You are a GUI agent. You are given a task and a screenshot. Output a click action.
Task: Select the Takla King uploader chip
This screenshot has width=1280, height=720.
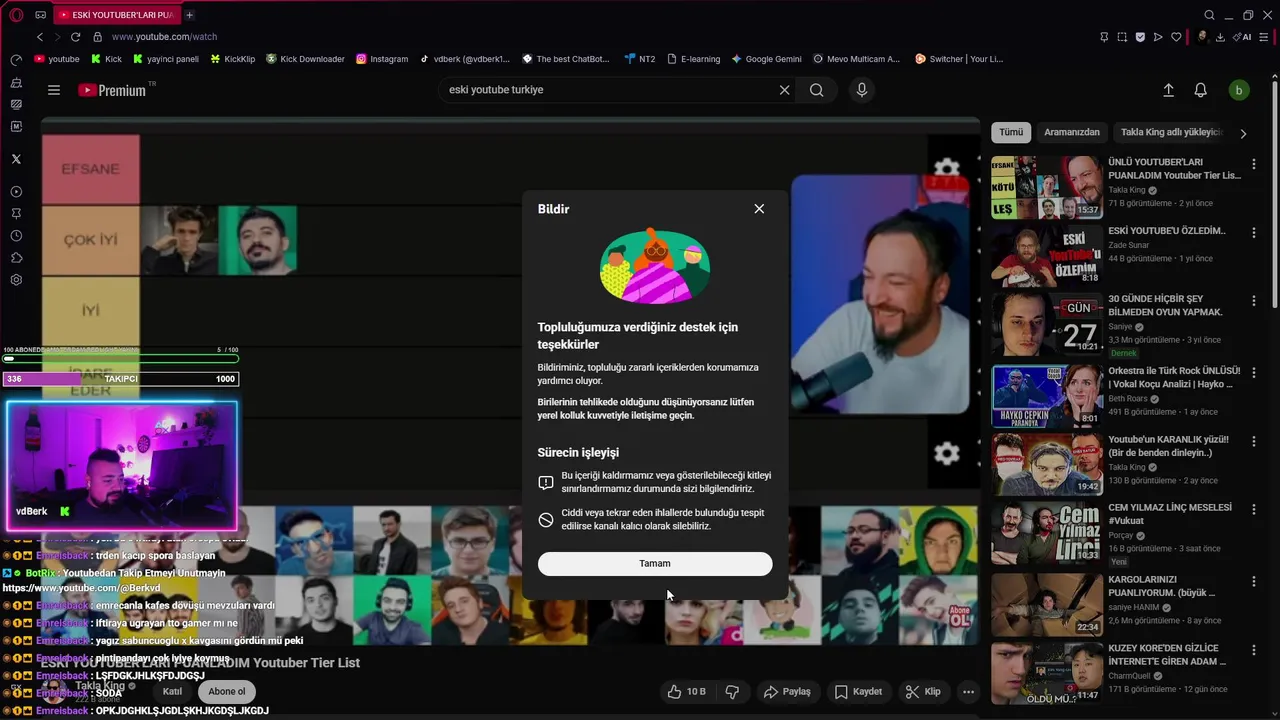1170,132
